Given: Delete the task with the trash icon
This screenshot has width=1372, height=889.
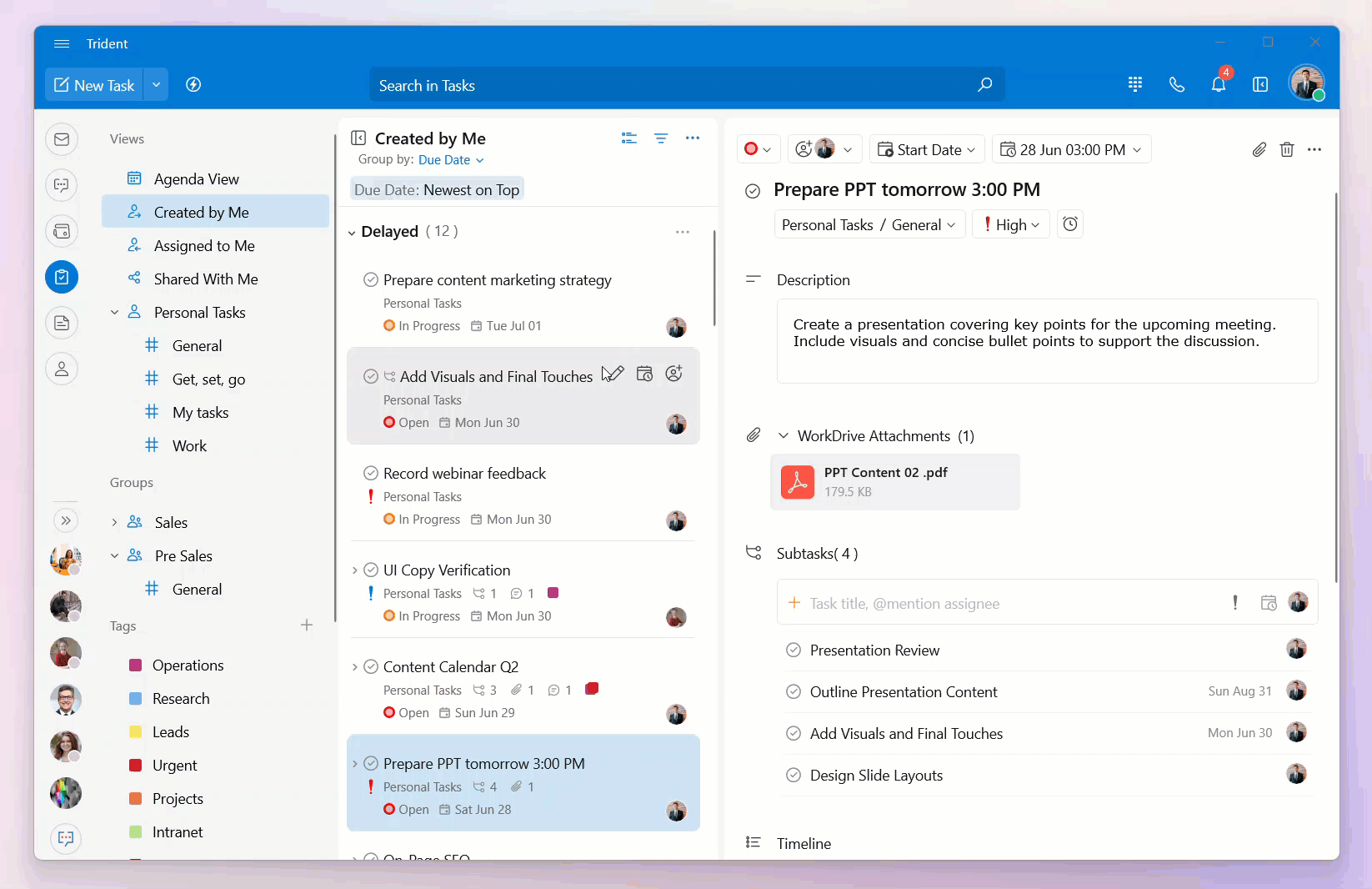Looking at the screenshot, I should (x=1287, y=149).
